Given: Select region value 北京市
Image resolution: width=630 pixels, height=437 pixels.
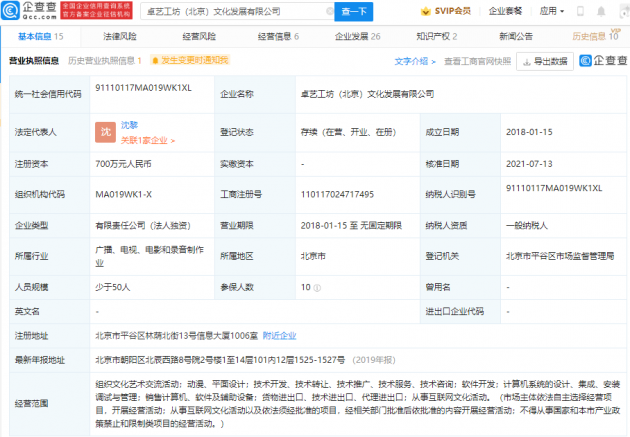Looking at the screenshot, I should tap(313, 256).
